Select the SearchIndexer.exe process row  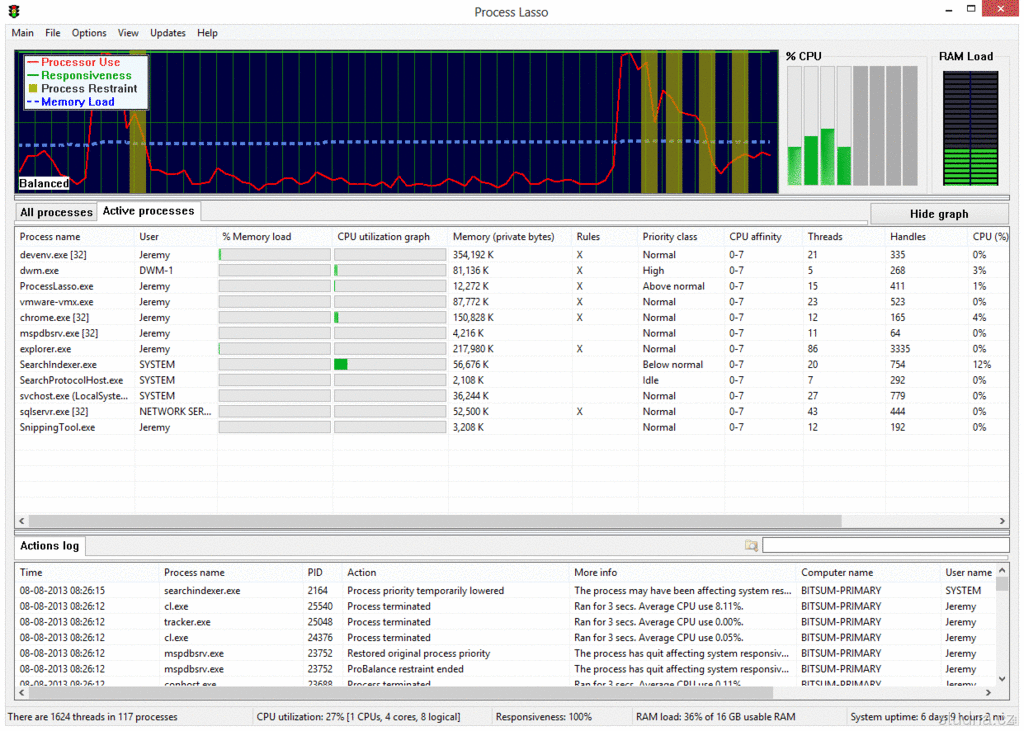[x=58, y=365]
